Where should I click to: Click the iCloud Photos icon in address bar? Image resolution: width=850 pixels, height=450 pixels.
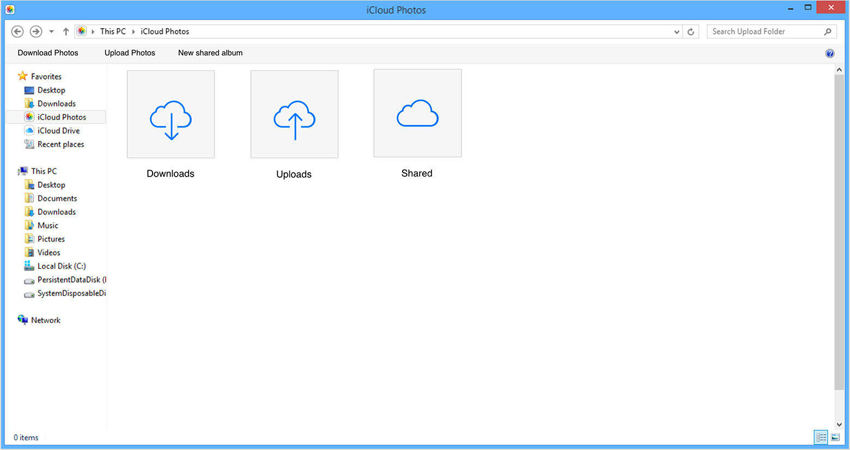click(x=81, y=31)
